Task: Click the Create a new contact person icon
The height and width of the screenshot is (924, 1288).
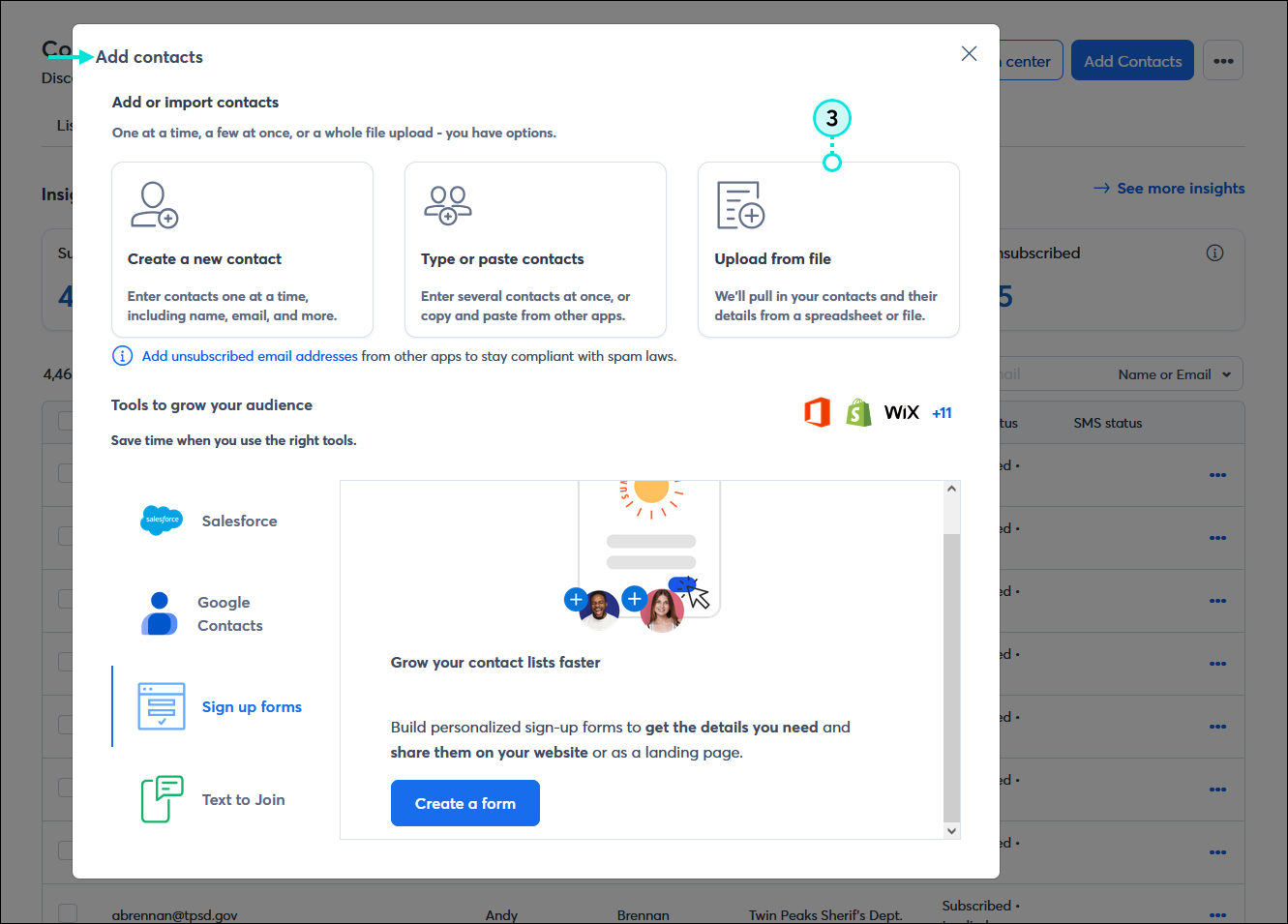Action: tap(155, 204)
